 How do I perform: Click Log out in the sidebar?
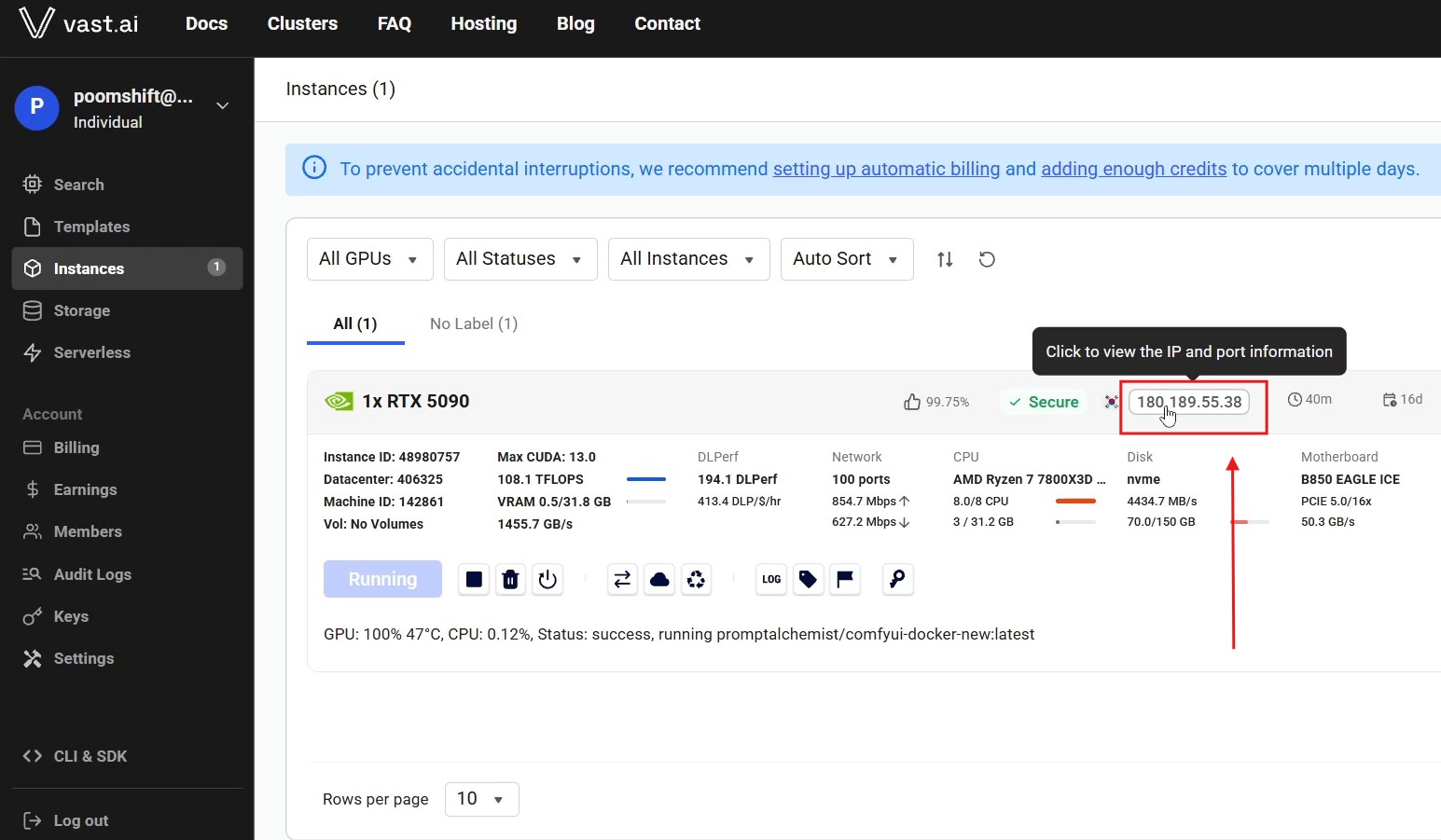point(127,820)
